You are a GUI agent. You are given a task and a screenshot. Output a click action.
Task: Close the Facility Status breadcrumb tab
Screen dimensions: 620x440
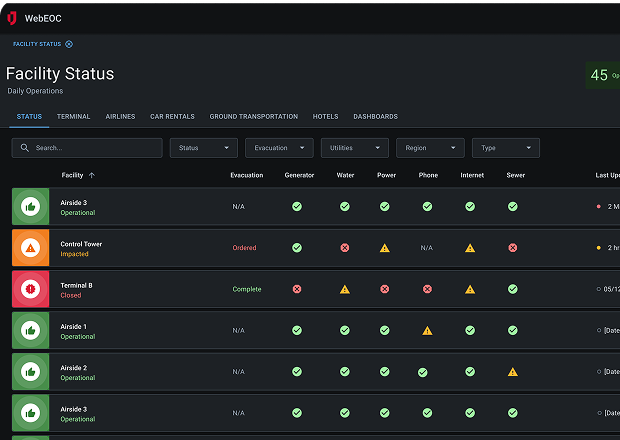69,44
